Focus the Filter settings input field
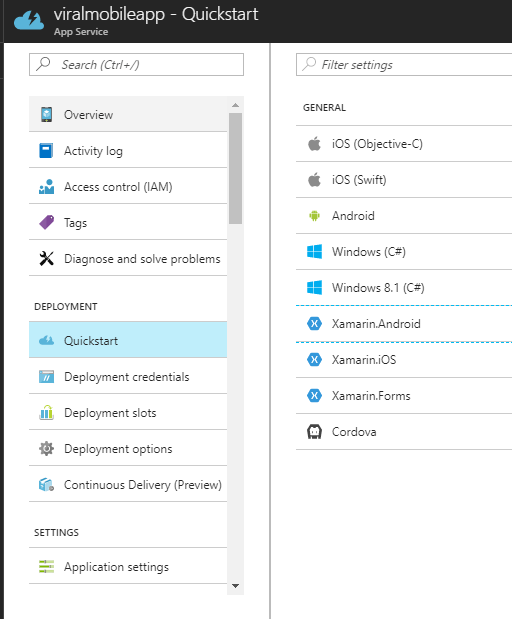This screenshot has height=619, width=512. (x=404, y=64)
